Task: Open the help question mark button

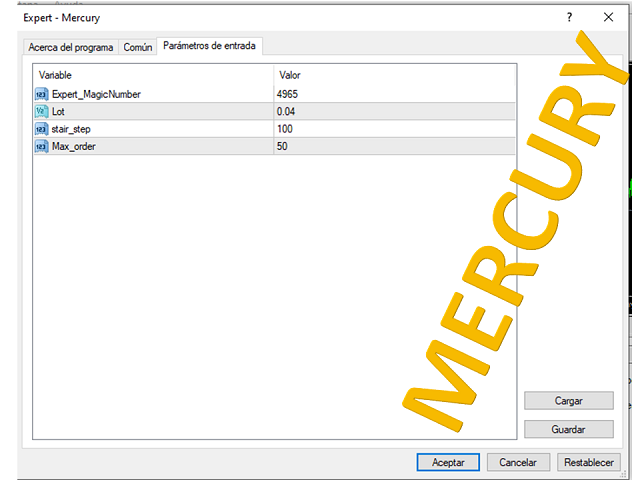Action: click(569, 17)
